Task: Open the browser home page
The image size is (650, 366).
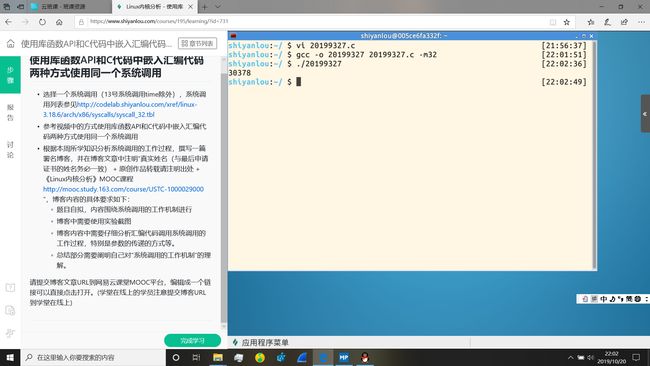Action: (59, 22)
